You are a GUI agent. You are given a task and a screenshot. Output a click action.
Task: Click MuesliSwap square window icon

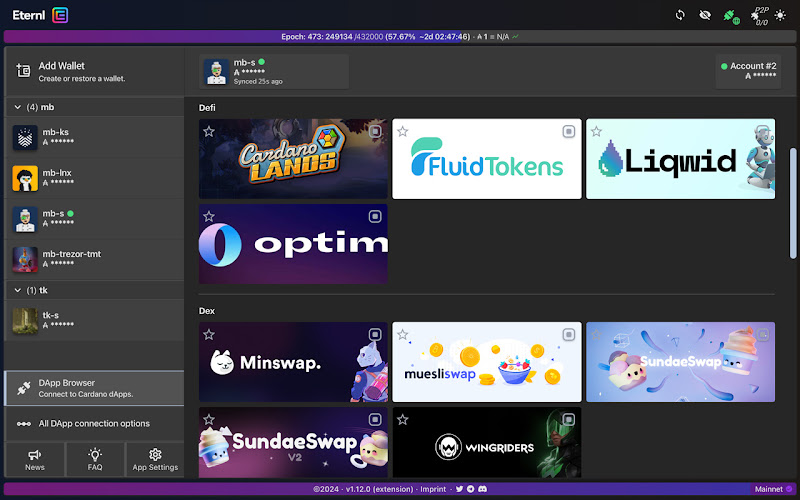click(x=568, y=335)
